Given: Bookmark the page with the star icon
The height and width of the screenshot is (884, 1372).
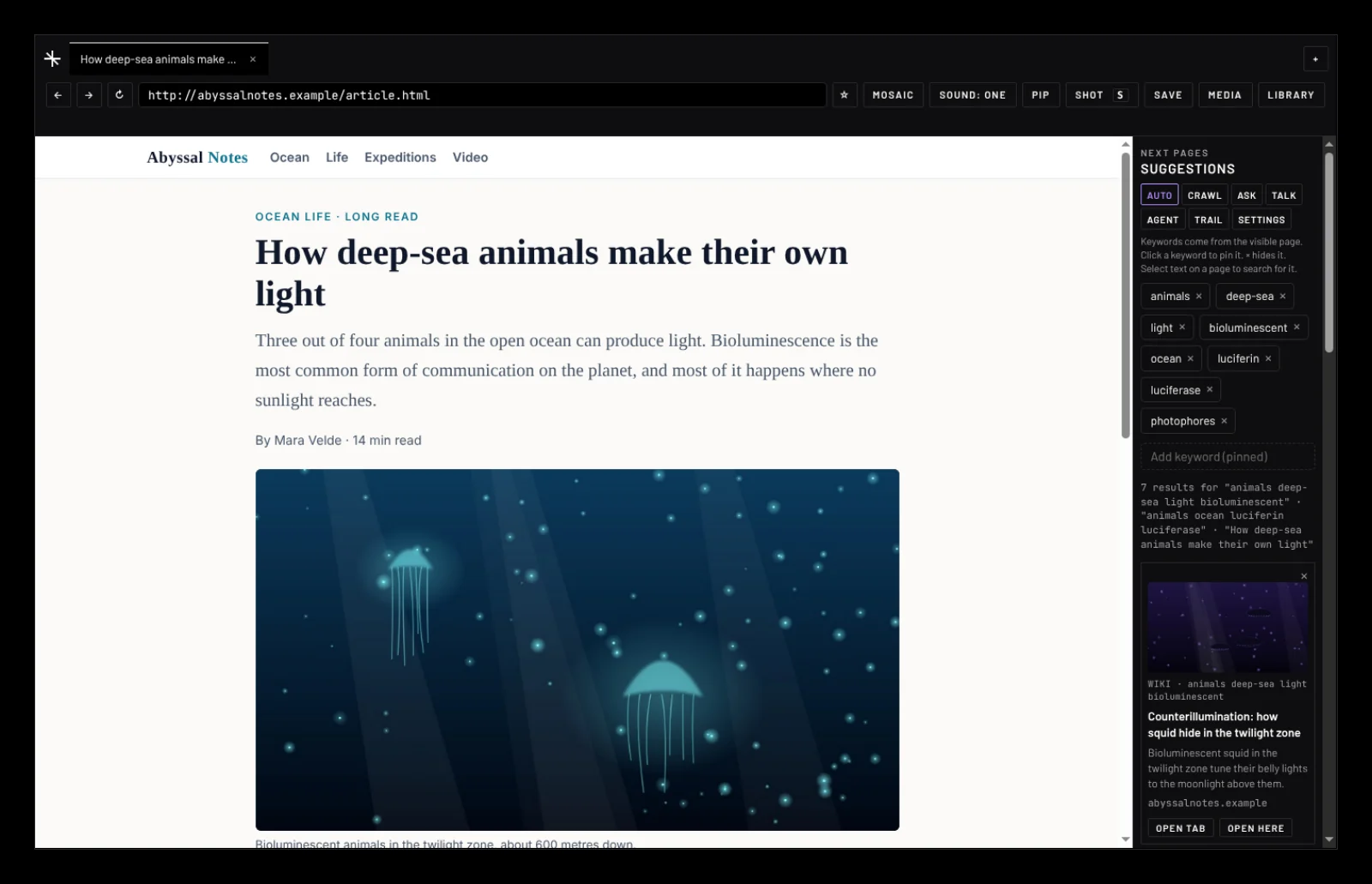Looking at the screenshot, I should pos(844,95).
